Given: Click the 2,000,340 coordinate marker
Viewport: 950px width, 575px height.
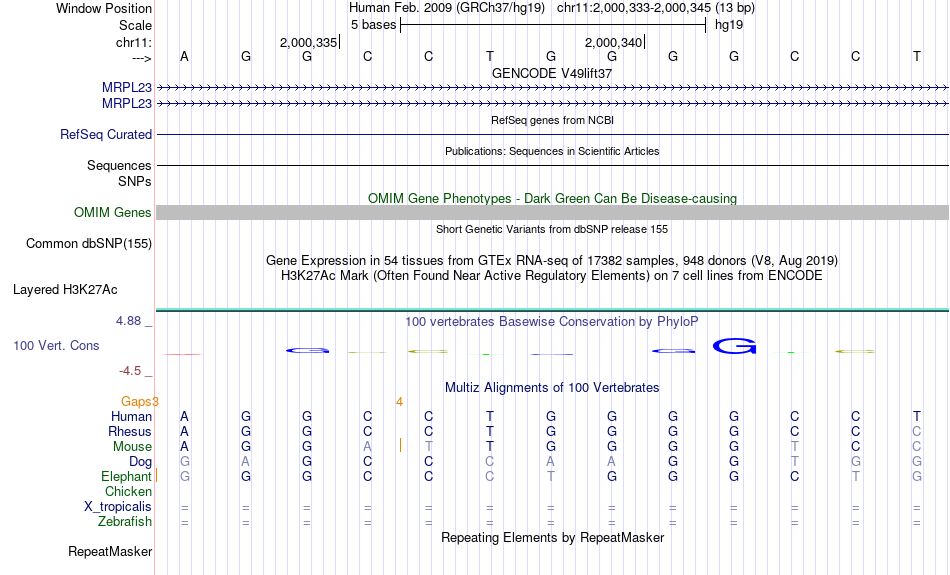Looking at the screenshot, I should [613, 42].
